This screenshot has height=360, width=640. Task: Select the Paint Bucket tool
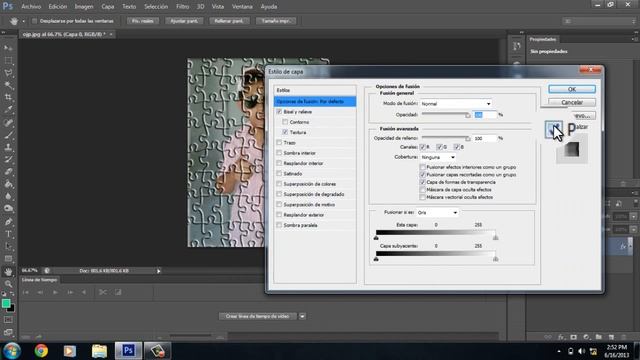[x=8, y=184]
